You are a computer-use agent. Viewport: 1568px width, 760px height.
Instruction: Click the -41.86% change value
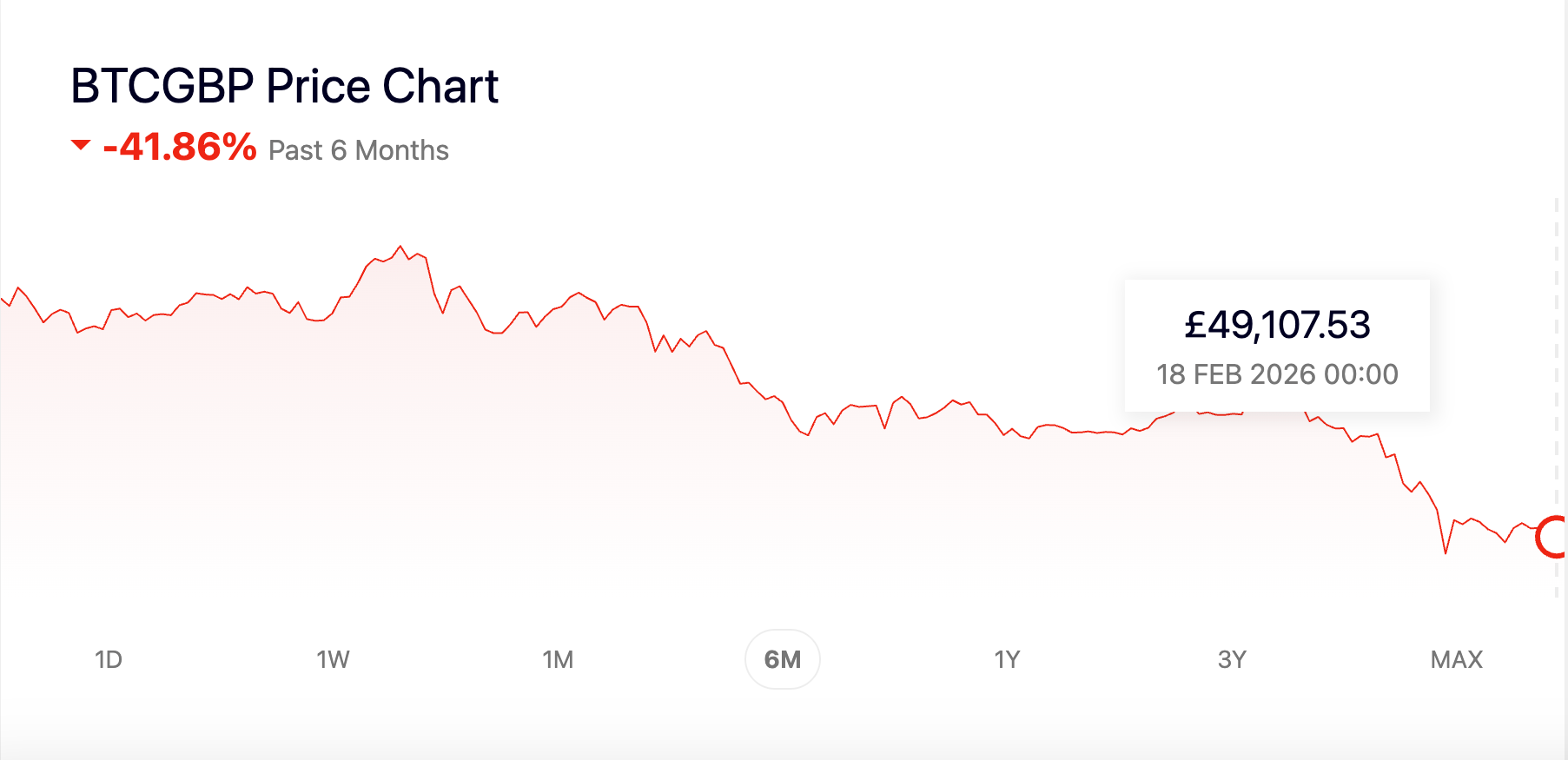click(180, 148)
